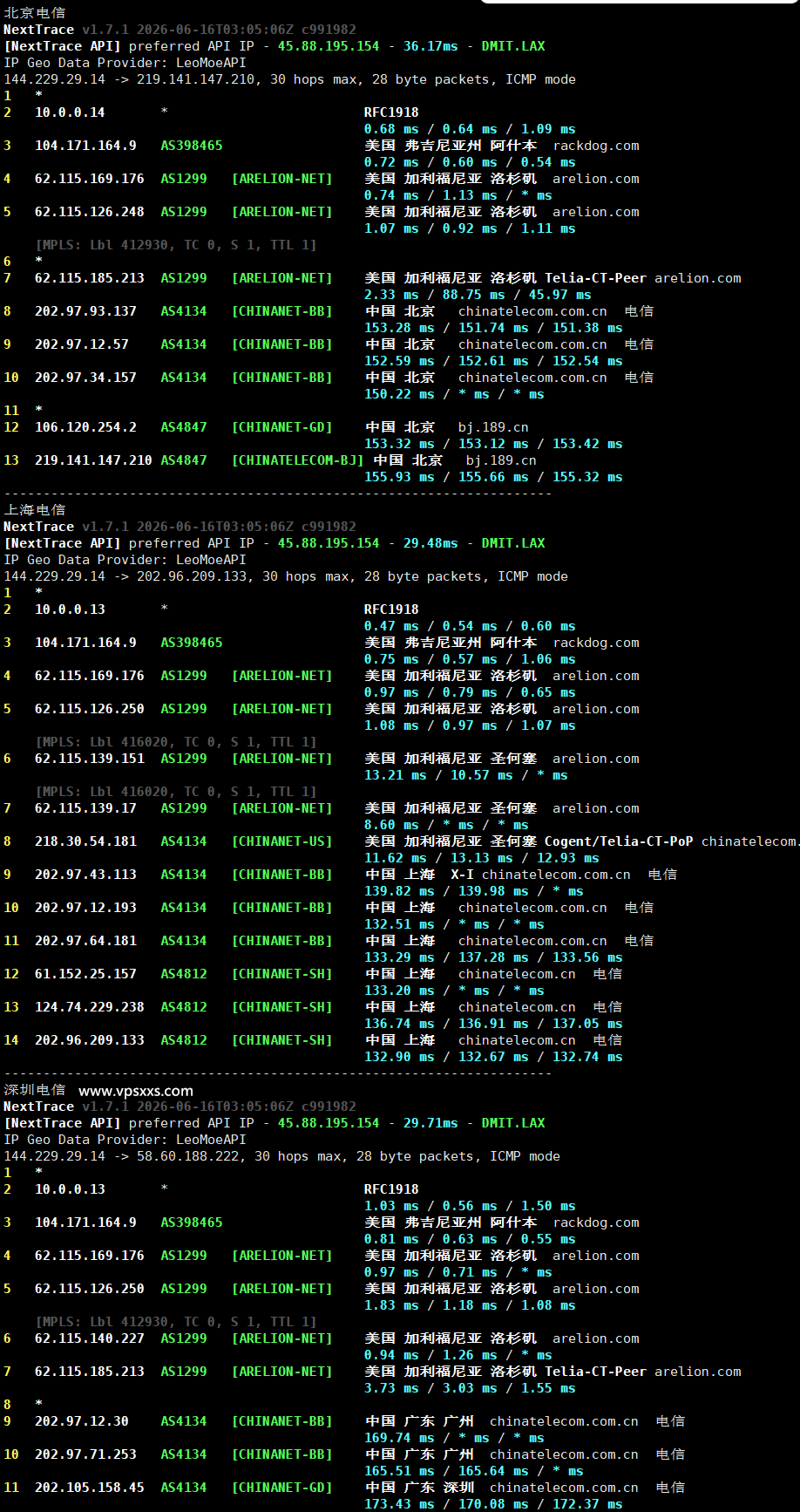800x1512 pixels.
Task: Select IP 202.105.158.45 at Shenzhen hop 11
Action: pos(90,1488)
